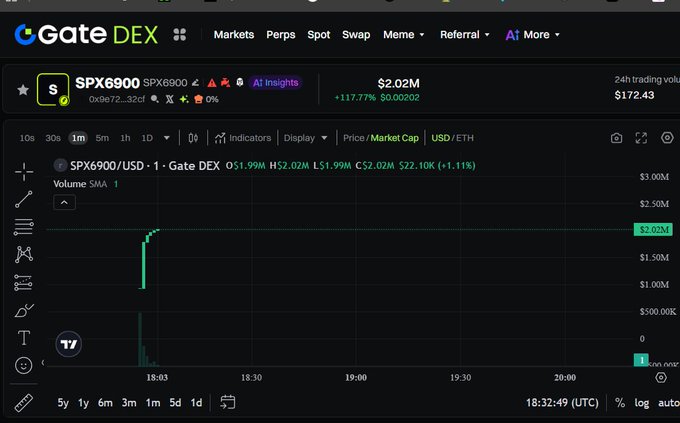Click the Gate DEX logo
The height and width of the screenshot is (423, 680).
86,34
